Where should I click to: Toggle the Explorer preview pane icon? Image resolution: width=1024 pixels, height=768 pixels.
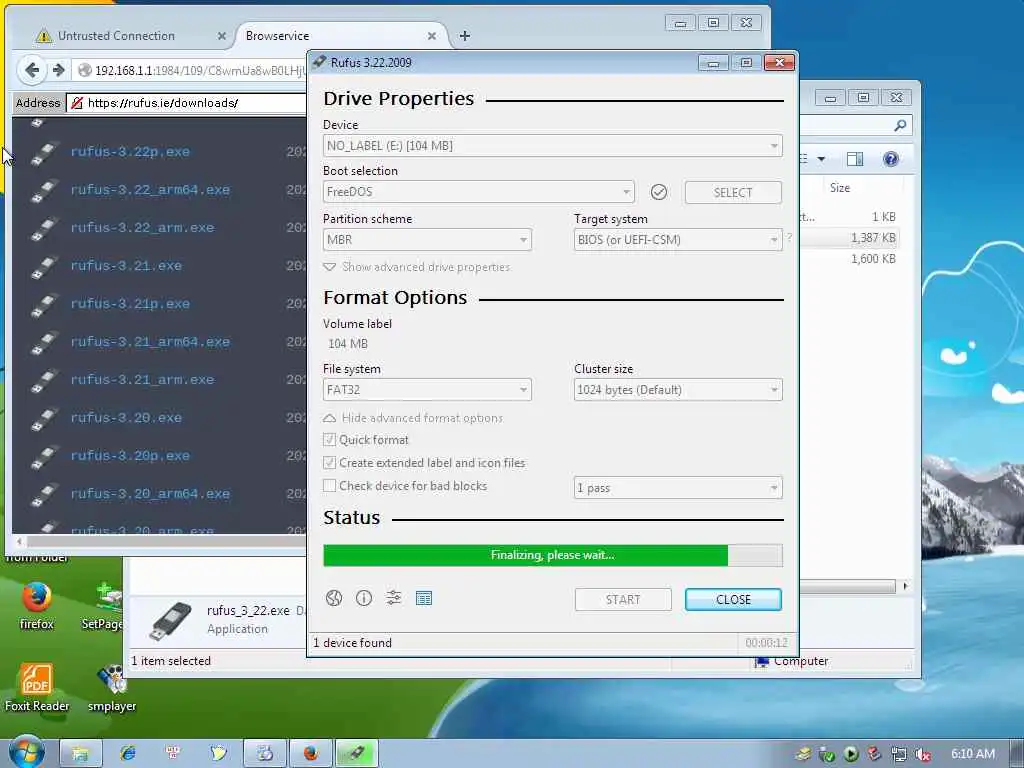[x=855, y=159]
